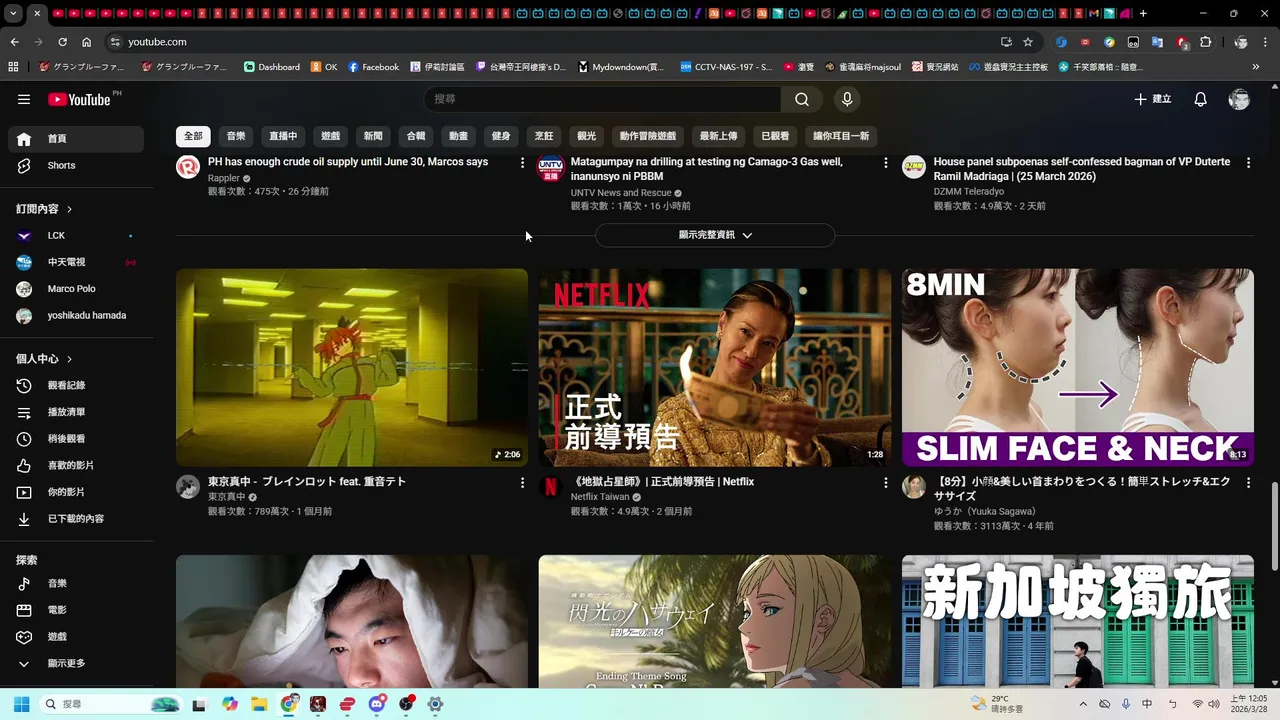Open 播放清單 playlists
The width and height of the screenshot is (1280, 720).
click(x=76, y=412)
